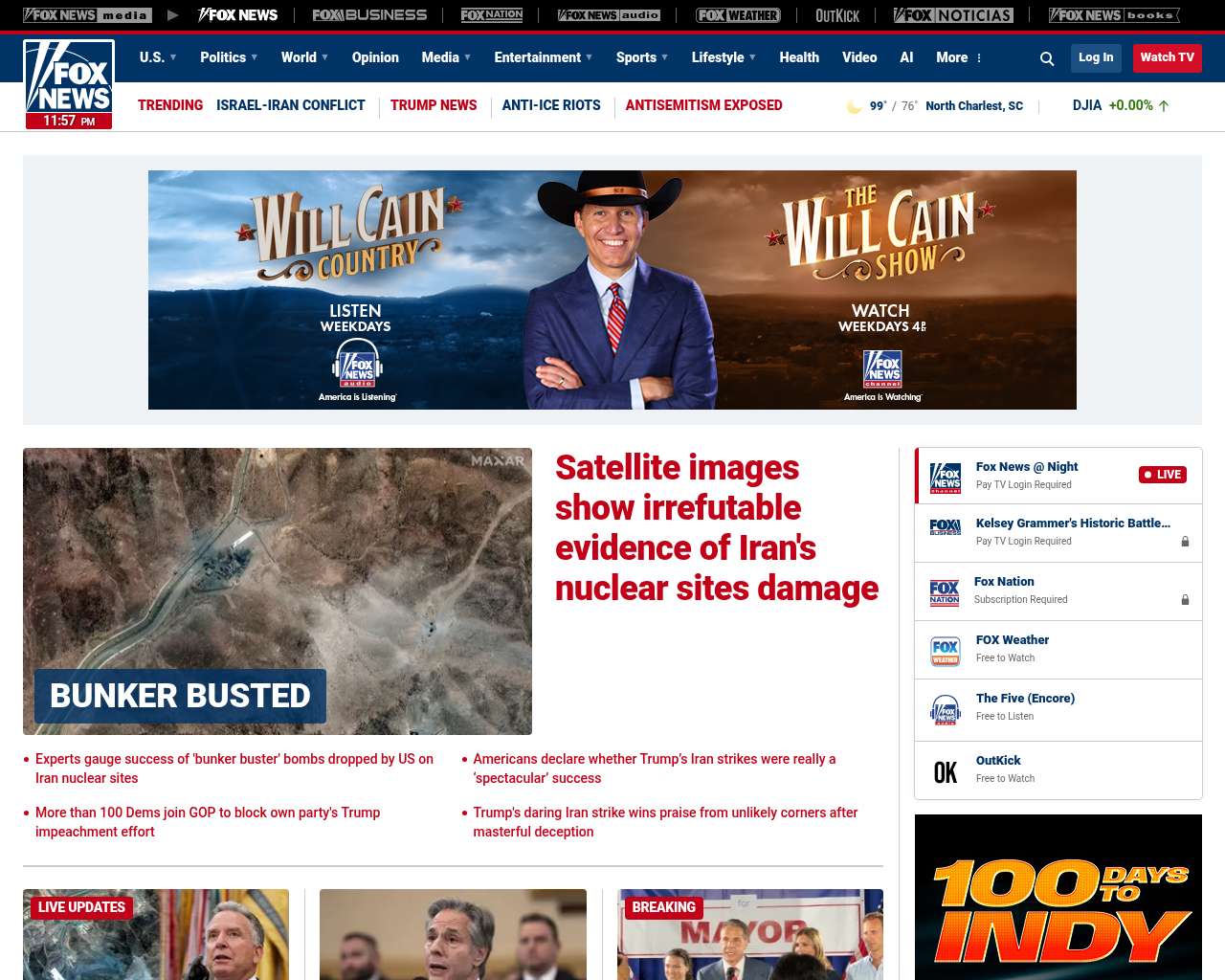Open the Breaking story thumbnail
The image size is (1225, 980).
[x=750, y=934]
